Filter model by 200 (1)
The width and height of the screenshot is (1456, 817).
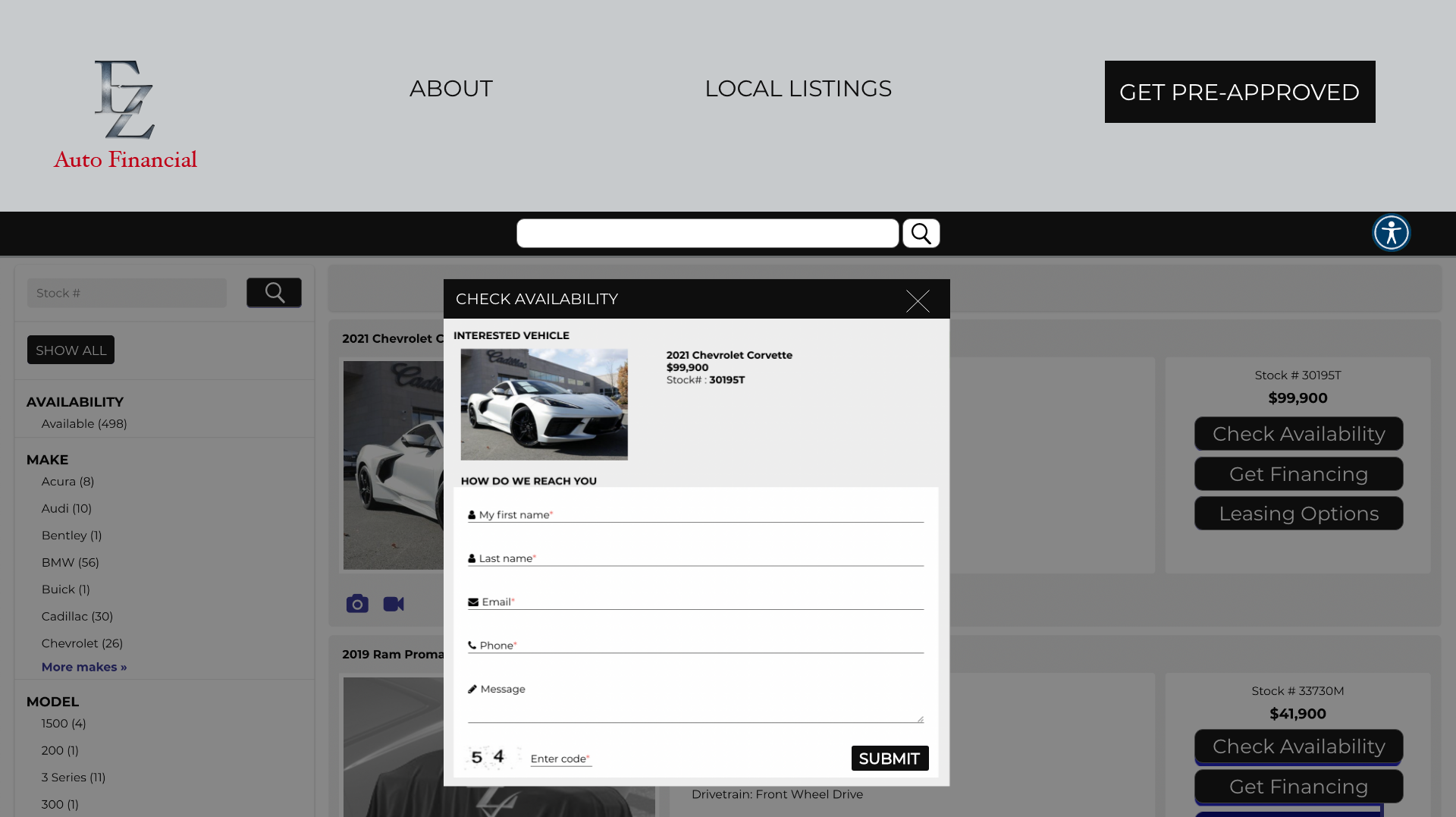(60, 750)
